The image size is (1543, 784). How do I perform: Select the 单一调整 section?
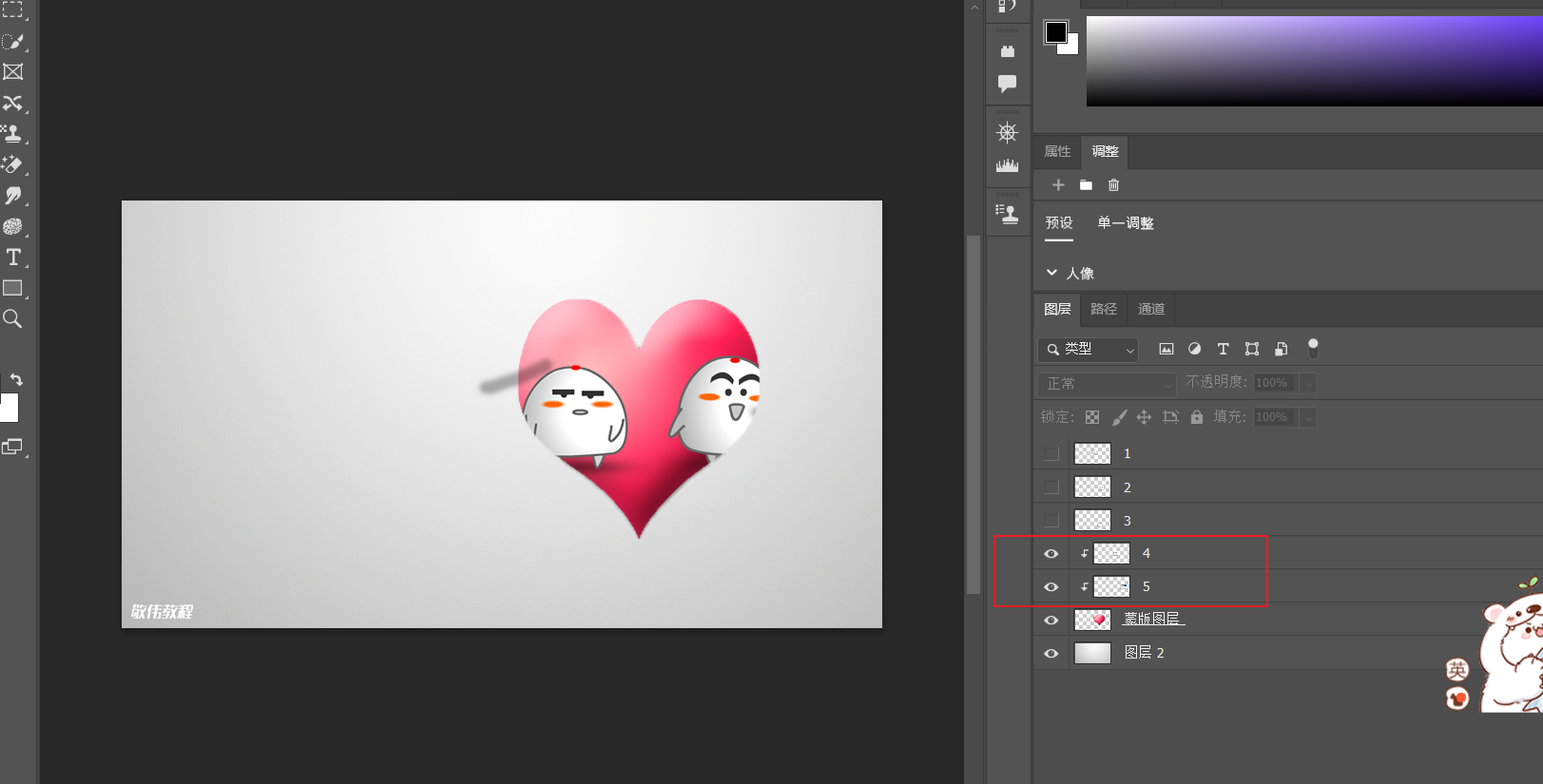click(1126, 223)
